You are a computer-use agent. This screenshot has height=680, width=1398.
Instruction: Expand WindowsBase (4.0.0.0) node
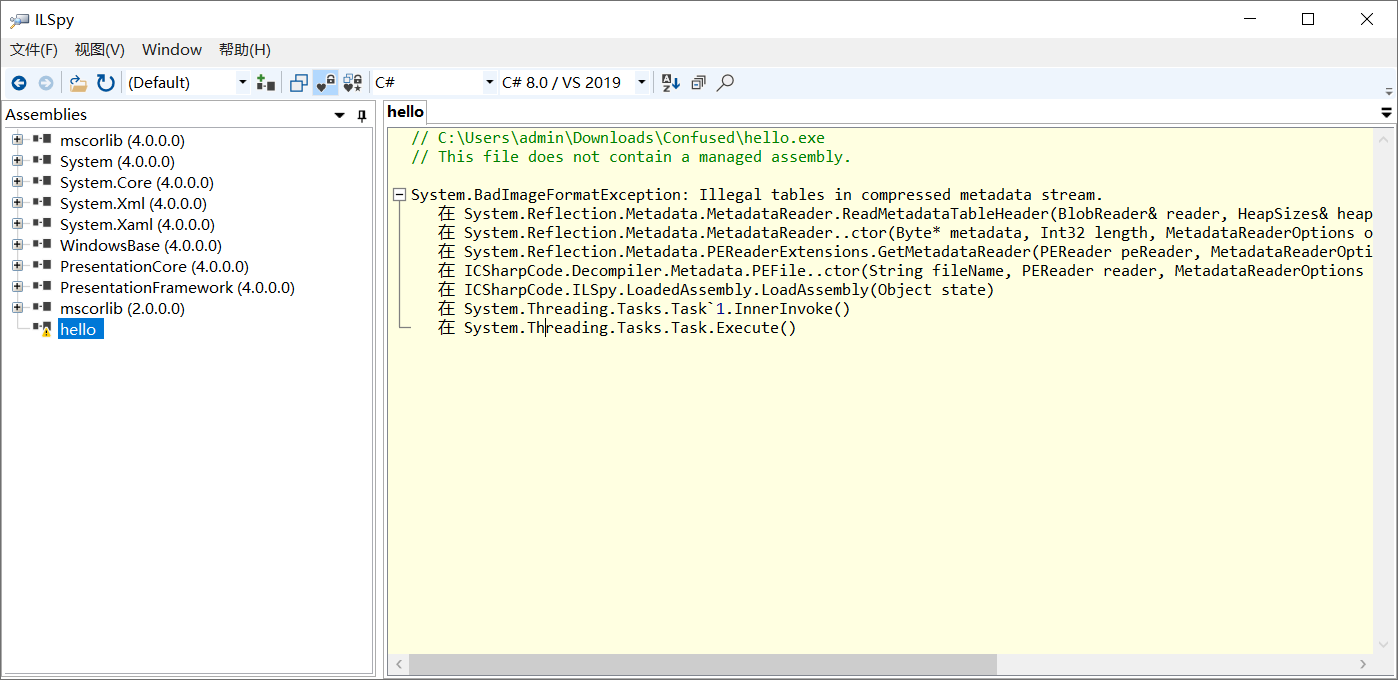click(17, 245)
